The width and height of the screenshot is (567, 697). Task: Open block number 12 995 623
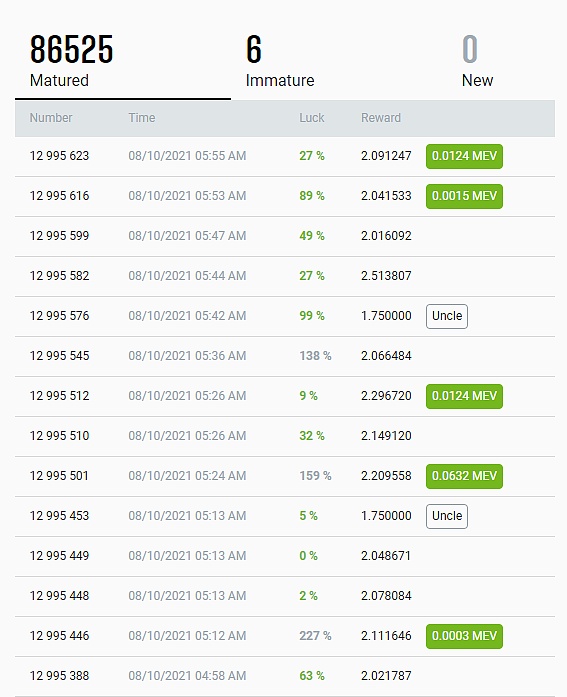click(60, 156)
